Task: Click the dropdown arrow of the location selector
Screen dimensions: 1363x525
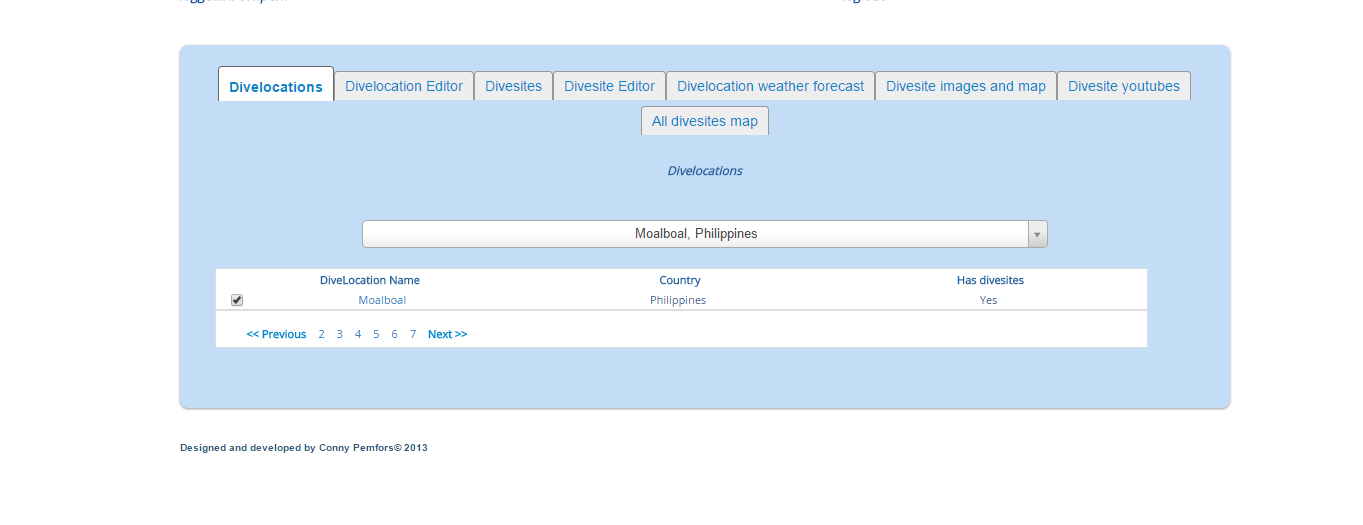Action: pos(1037,234)
